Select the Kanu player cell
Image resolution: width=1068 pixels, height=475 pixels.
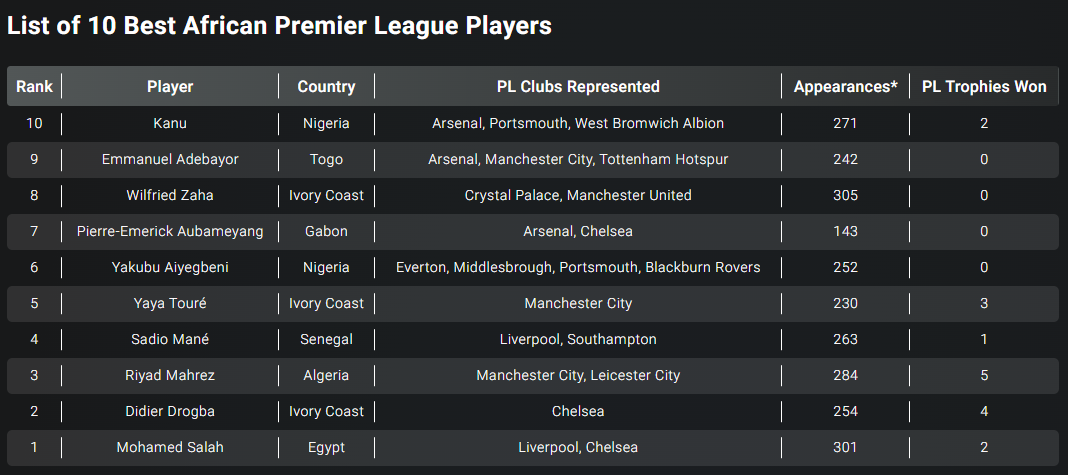tap(170, 123)
